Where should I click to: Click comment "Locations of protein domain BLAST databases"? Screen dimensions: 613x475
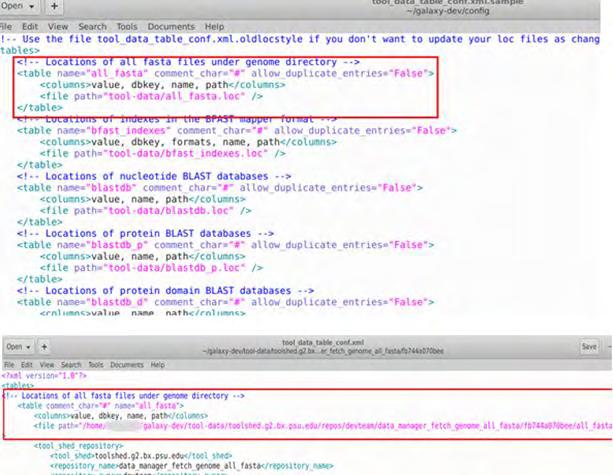coord(168,290)
